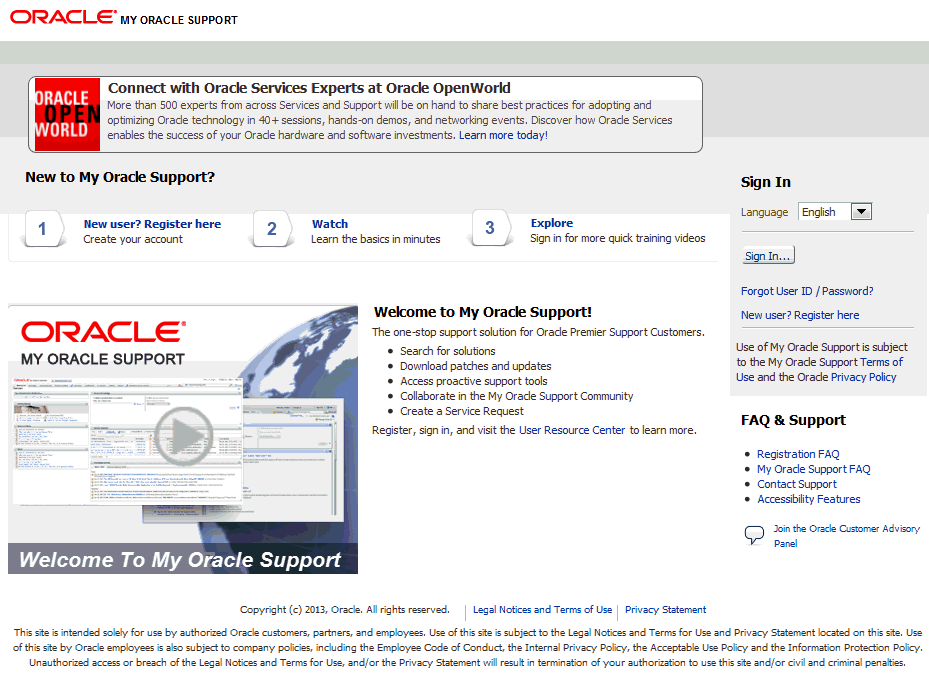Click the Oracle logo inside the video thumbnail
Screen dimensions: 929x675
104,332
